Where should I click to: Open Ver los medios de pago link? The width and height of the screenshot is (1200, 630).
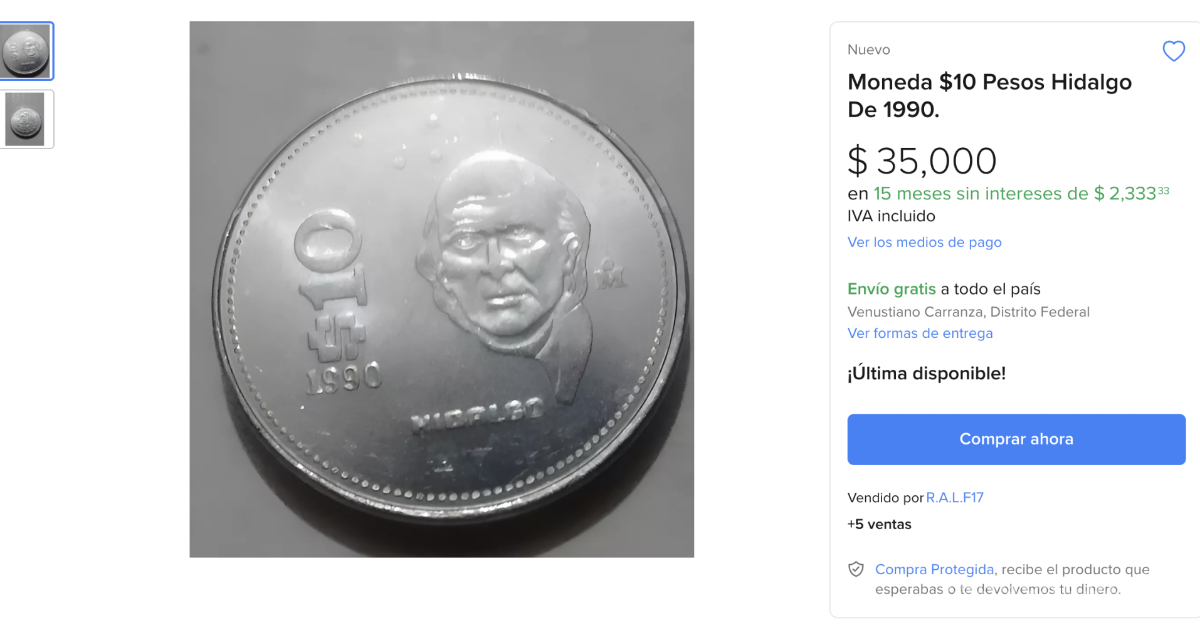tap(924, 242)
